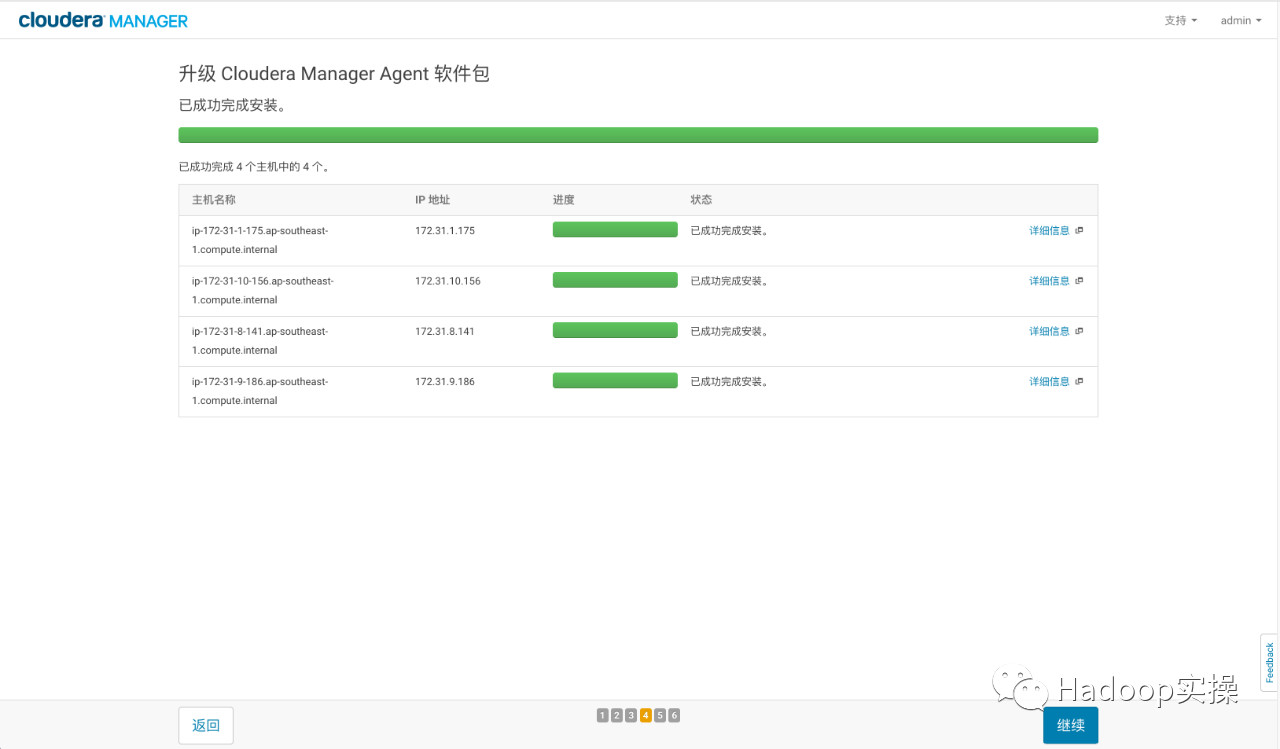Go to wizard step 3
This screenshot has width=1280, height=749.
[631, 715]
